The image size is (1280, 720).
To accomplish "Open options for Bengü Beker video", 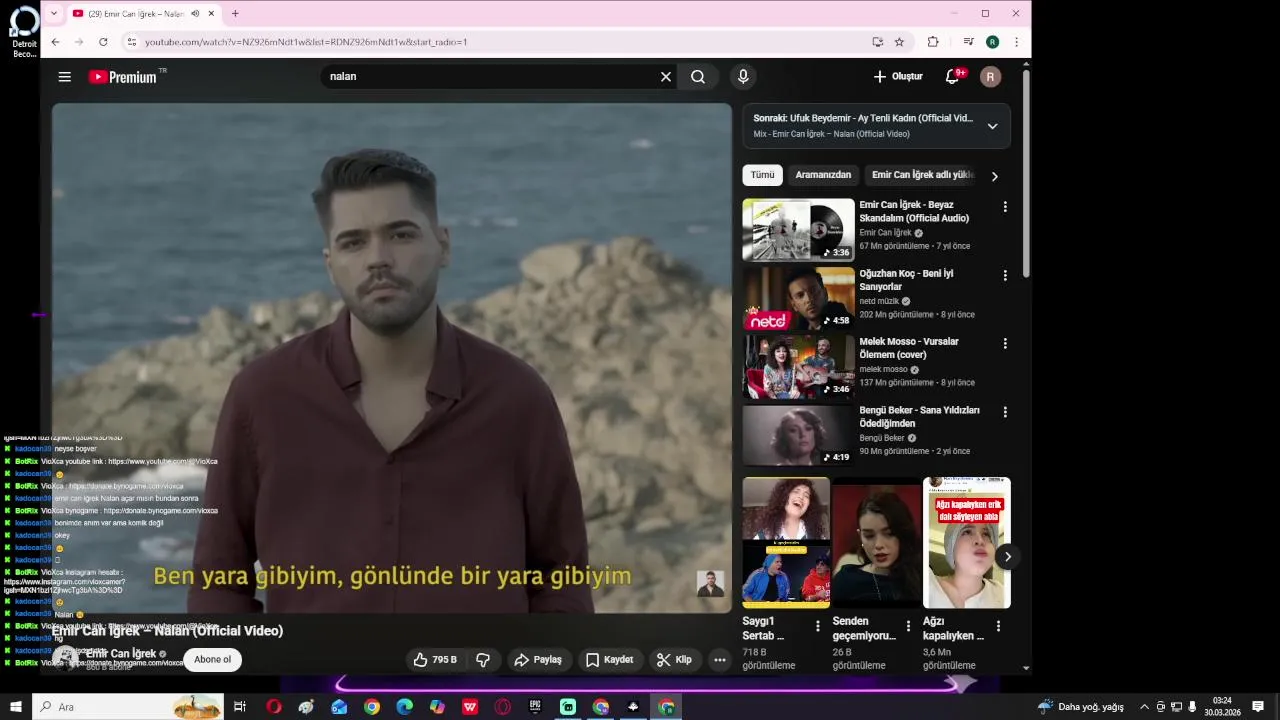I will click(x=1005, y=412).
